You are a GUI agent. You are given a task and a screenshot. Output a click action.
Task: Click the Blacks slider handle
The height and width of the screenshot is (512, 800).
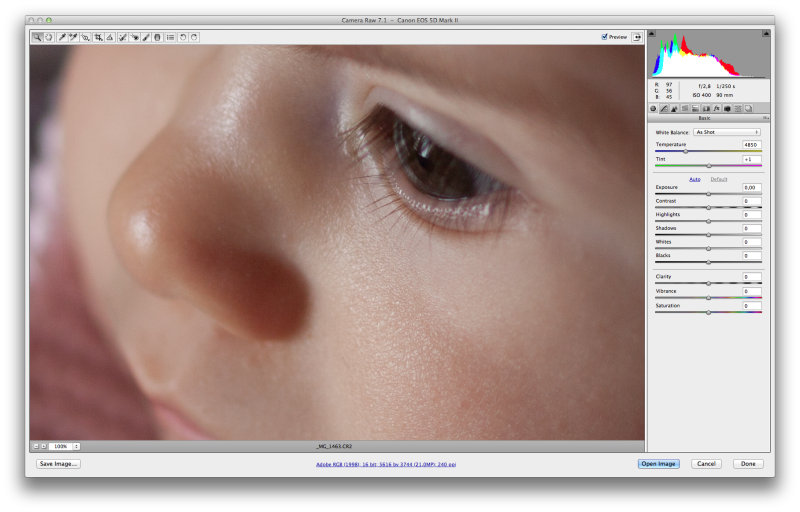[x=709, y=262]
